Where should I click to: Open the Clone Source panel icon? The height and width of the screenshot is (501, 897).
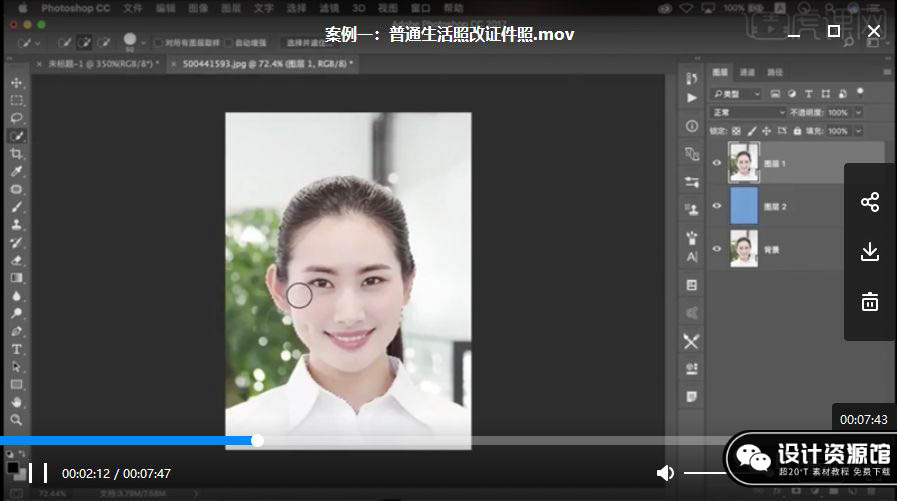click(692, 209)
